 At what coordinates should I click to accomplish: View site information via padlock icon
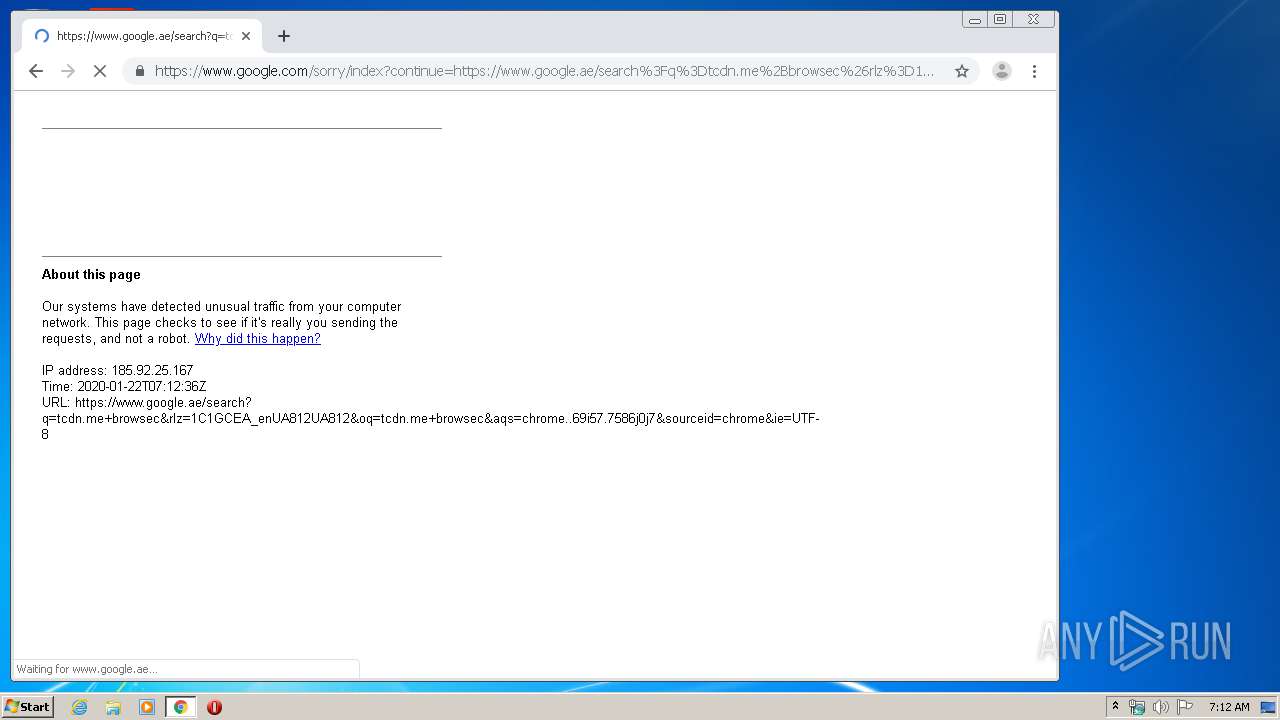point(139,71)
